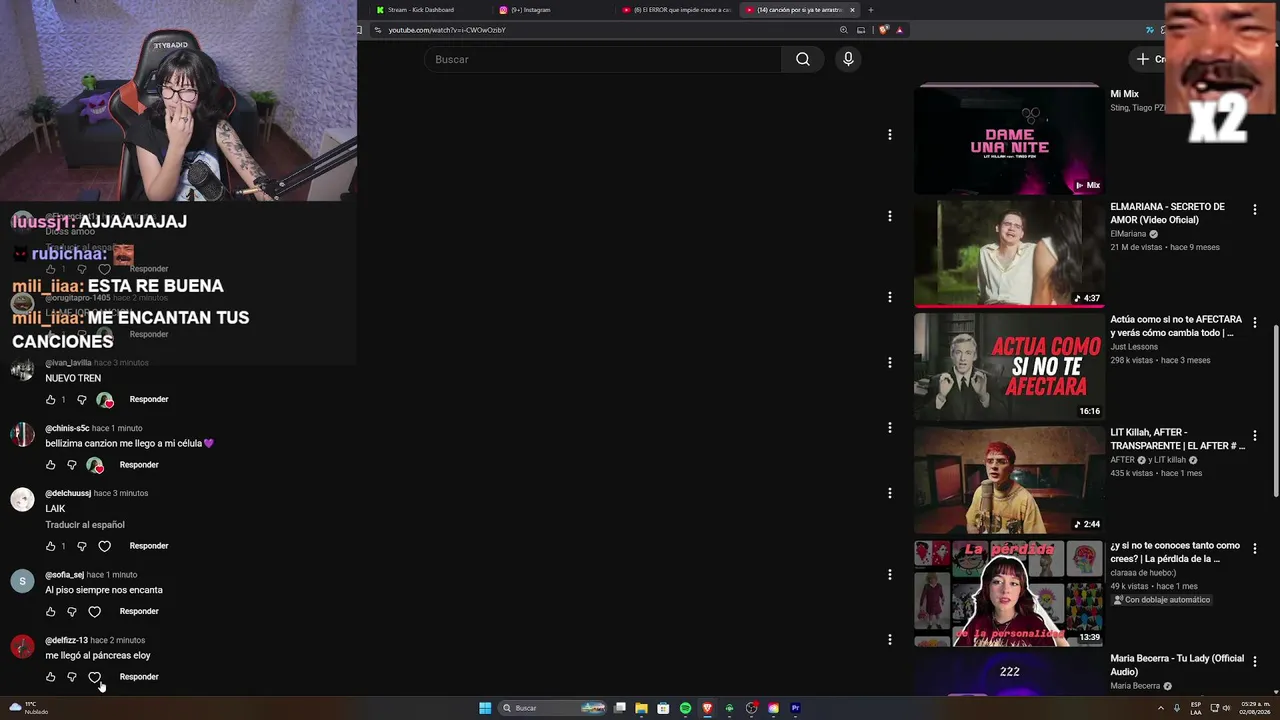Open the Windows Start menu
Viewport: 1280px width, 720px height.
(485, 708)
